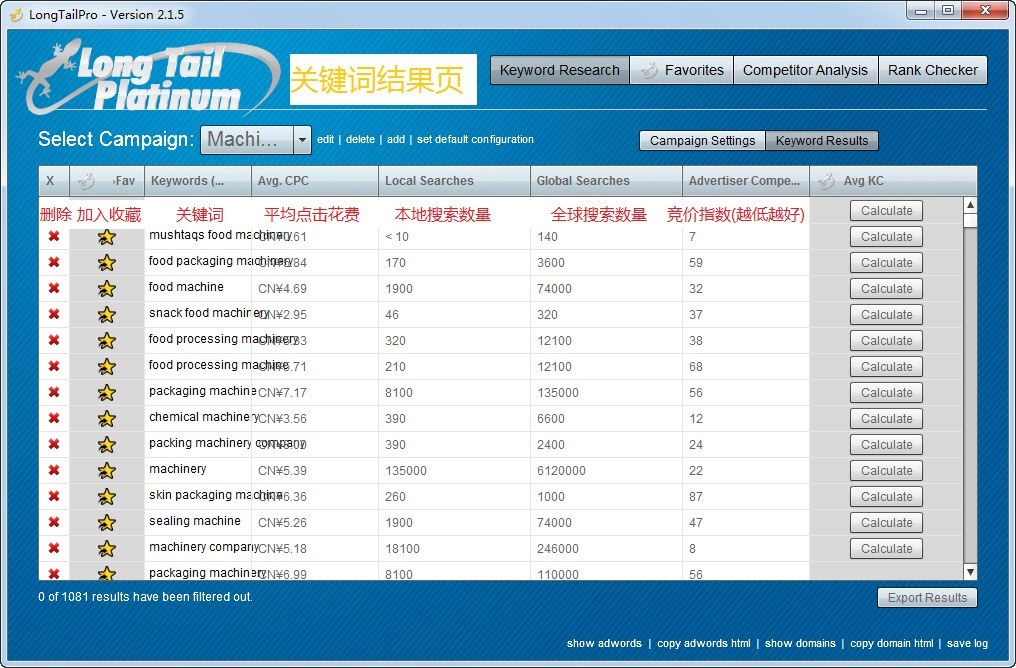Click the delete campaign link

[360, 139]
